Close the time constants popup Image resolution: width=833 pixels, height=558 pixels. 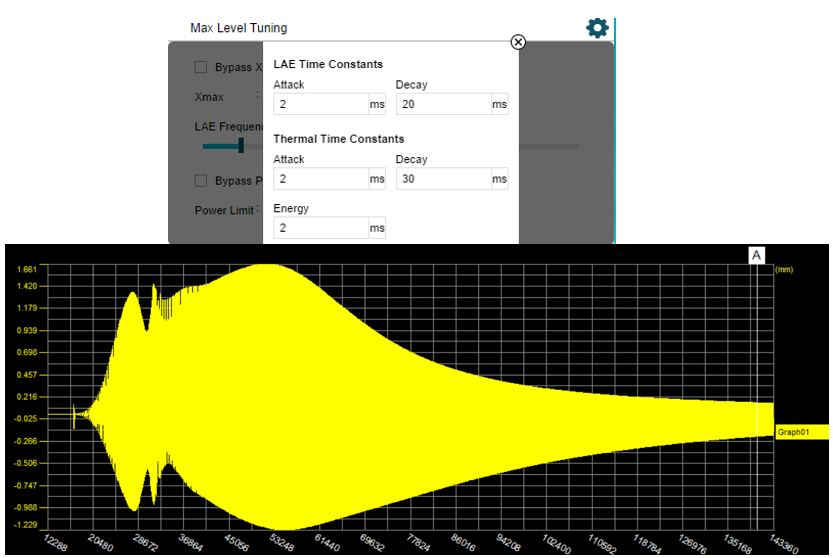518,42
